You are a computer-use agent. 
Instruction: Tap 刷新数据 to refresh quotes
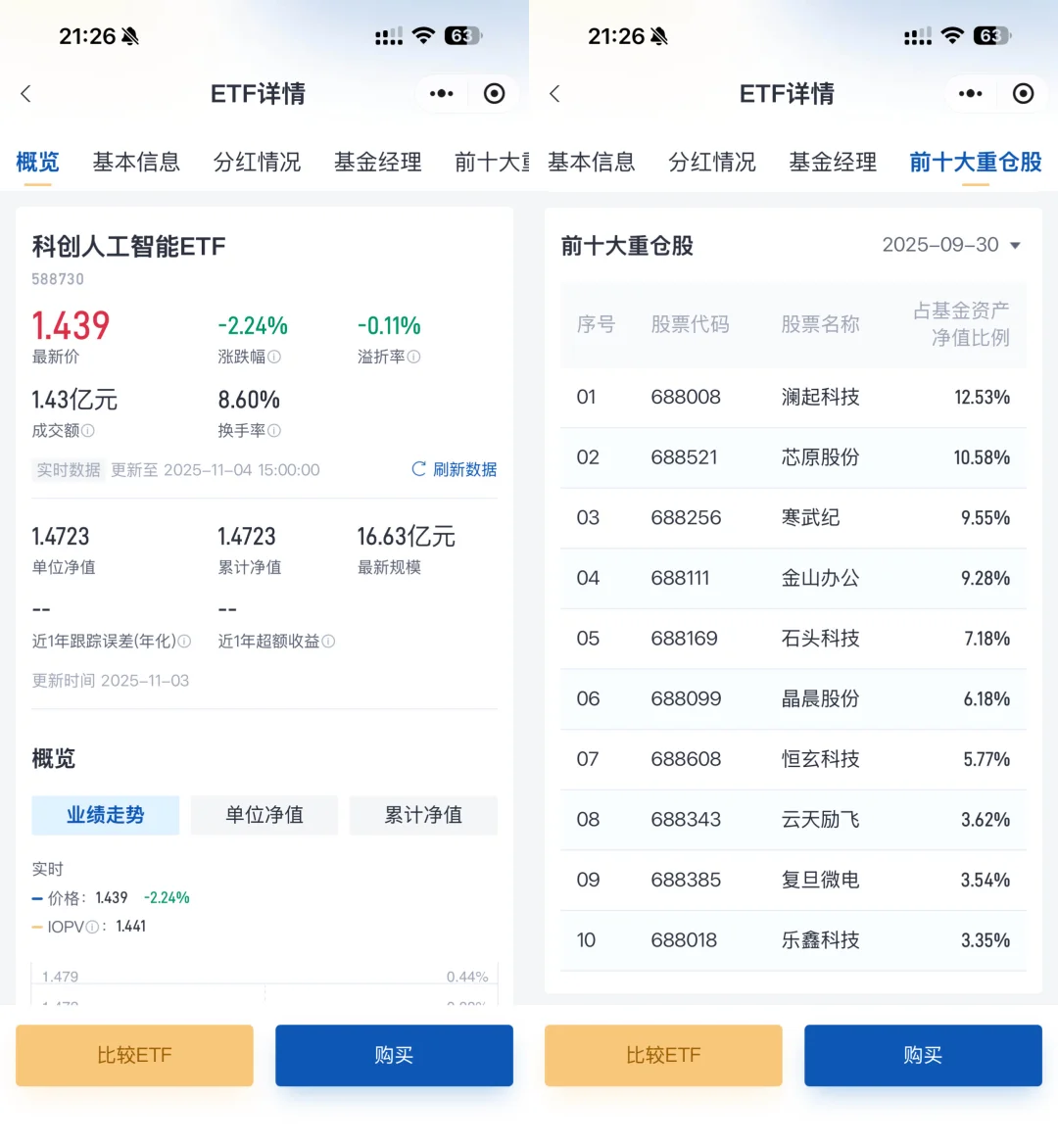pos(465,469)
